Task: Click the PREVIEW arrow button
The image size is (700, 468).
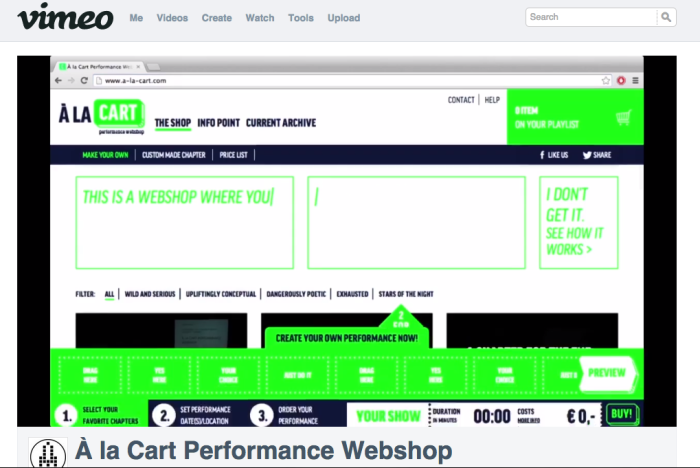Action: (608, 373)
